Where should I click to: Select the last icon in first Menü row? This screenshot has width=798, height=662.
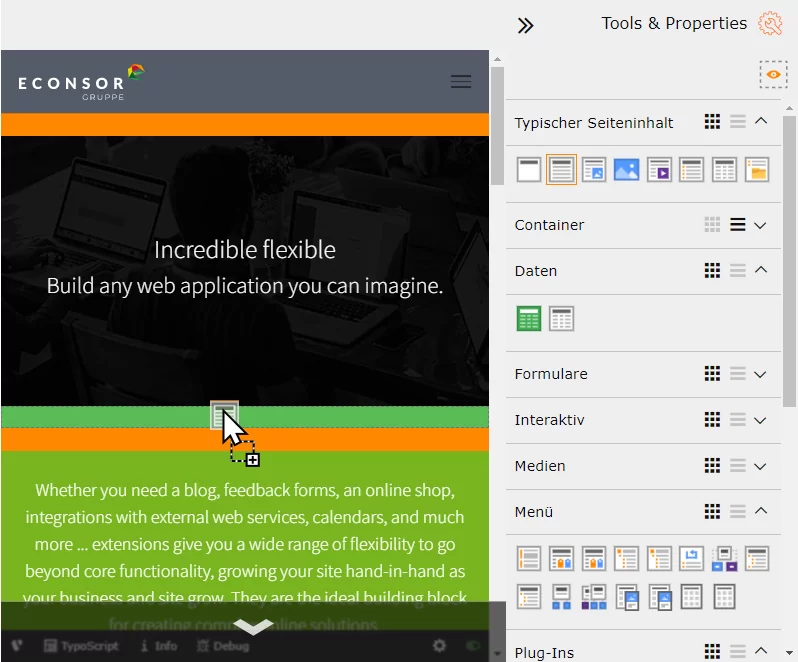point(757,559)
